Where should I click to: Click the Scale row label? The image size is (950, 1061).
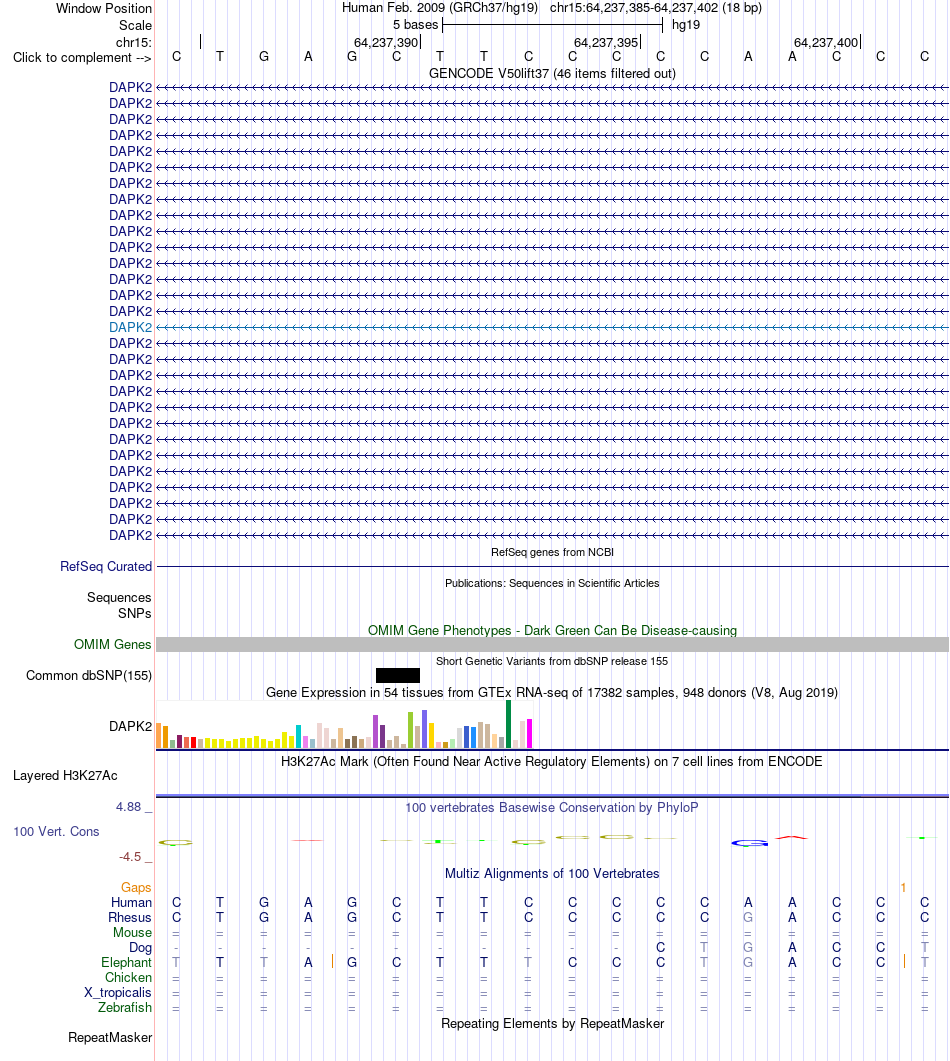135,26
